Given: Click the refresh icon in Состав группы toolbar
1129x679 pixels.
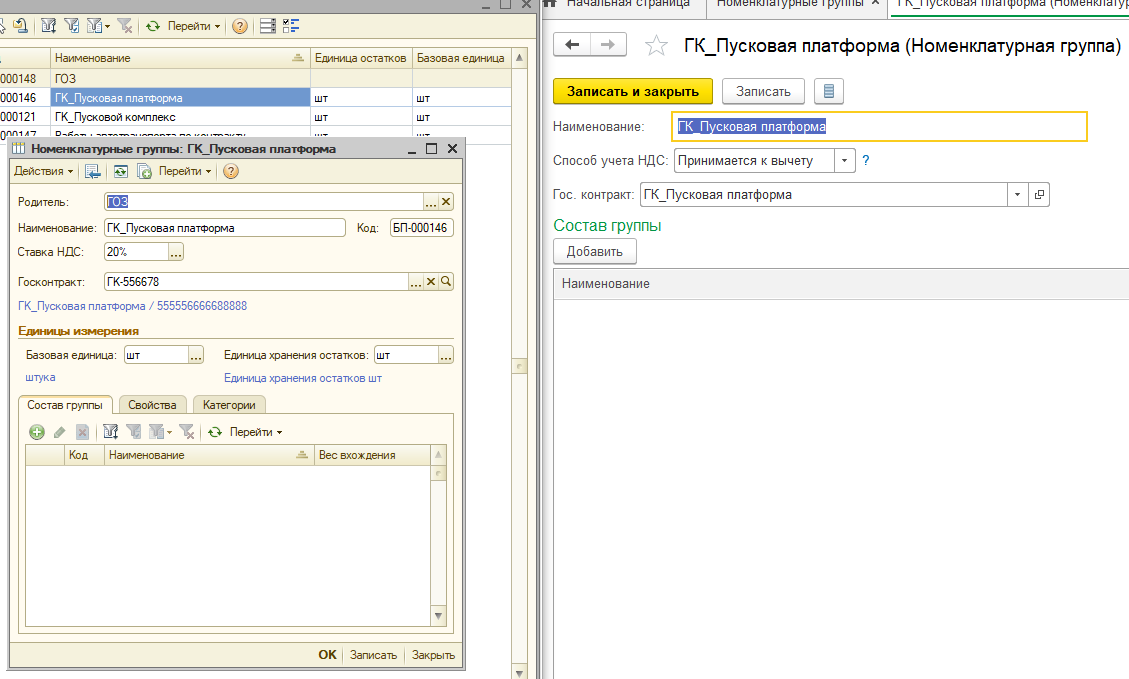Looking at the screenshot, I should (x=215, y=432).
